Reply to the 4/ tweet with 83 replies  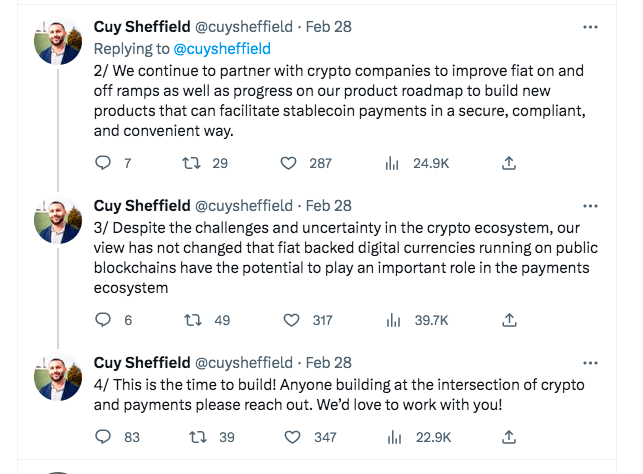click(103, 437)
